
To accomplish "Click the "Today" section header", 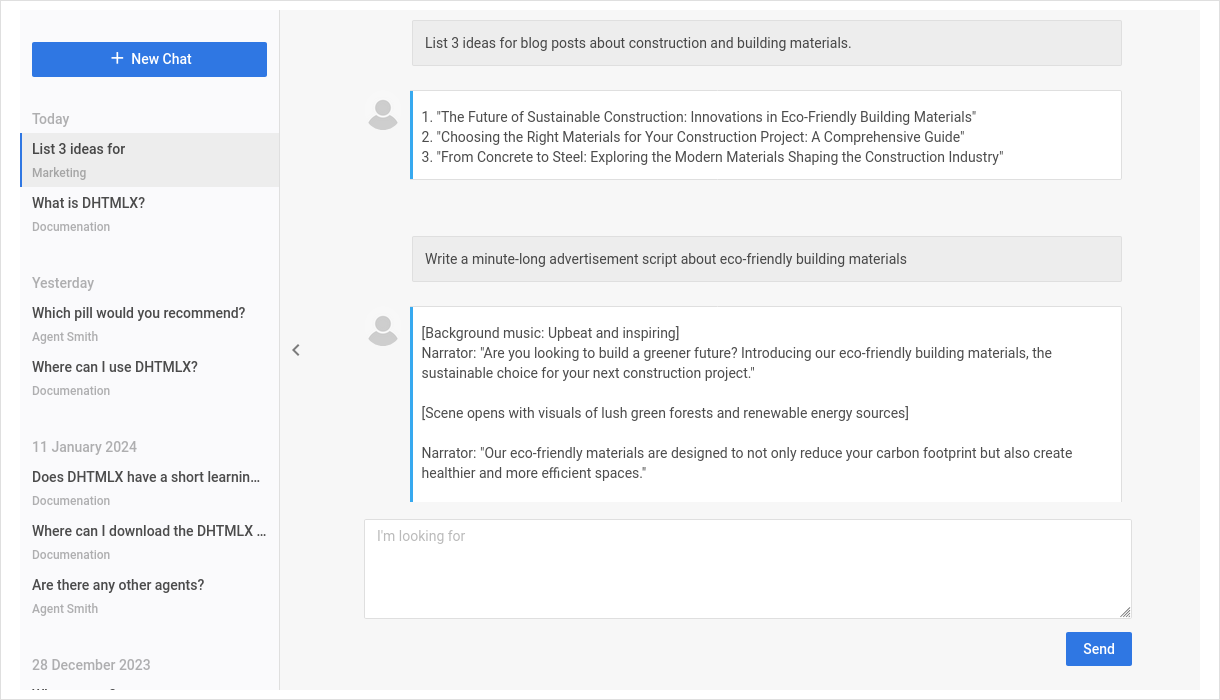I will [50, 119].
